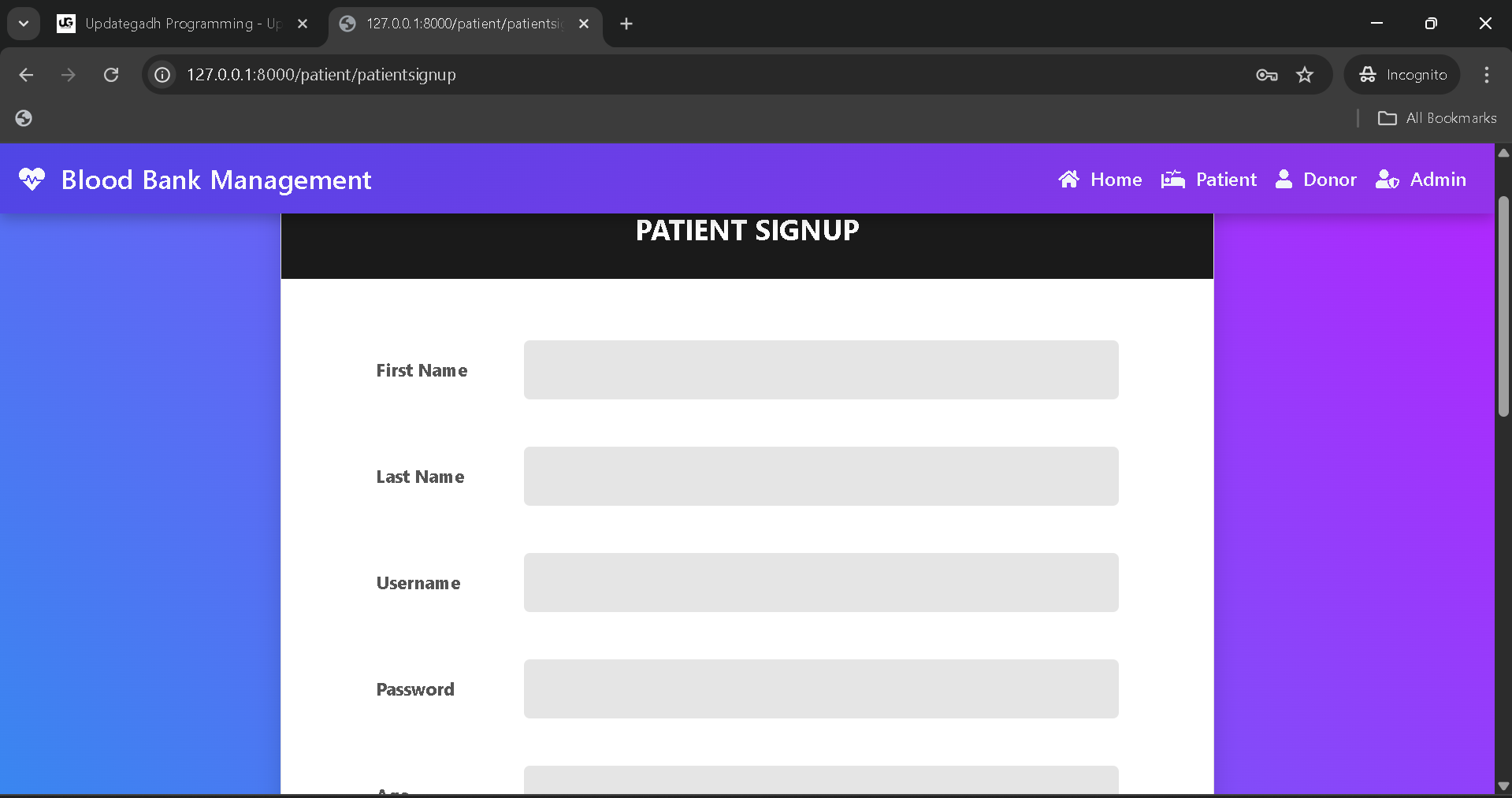This screenshot has width=1512, height=798.
Task: View site information icon
Action: pos(162,75)
